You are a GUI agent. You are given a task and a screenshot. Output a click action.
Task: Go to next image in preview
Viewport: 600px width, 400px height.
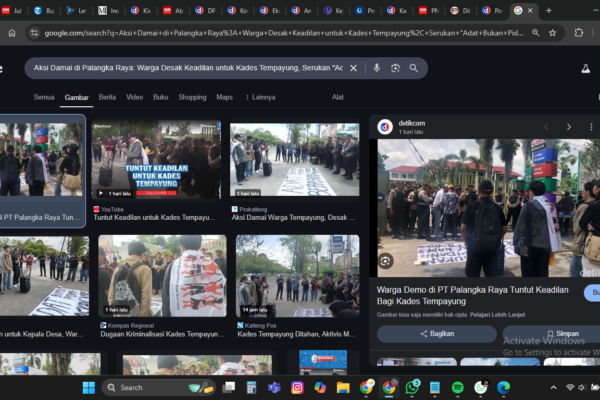[568, 127]
